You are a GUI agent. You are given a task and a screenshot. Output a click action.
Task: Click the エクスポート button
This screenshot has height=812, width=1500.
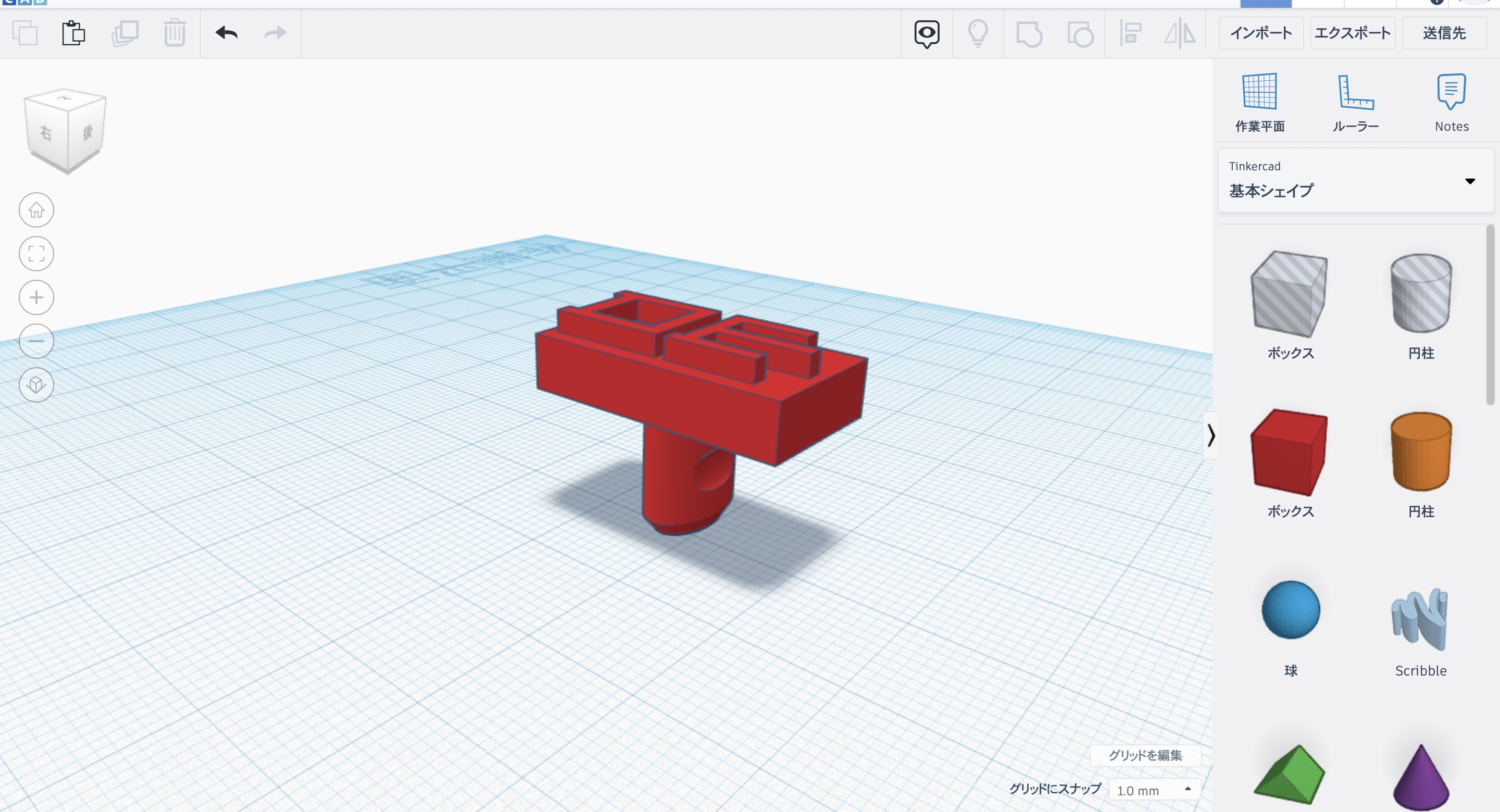pyautogui.click(x=1352, y=33)
